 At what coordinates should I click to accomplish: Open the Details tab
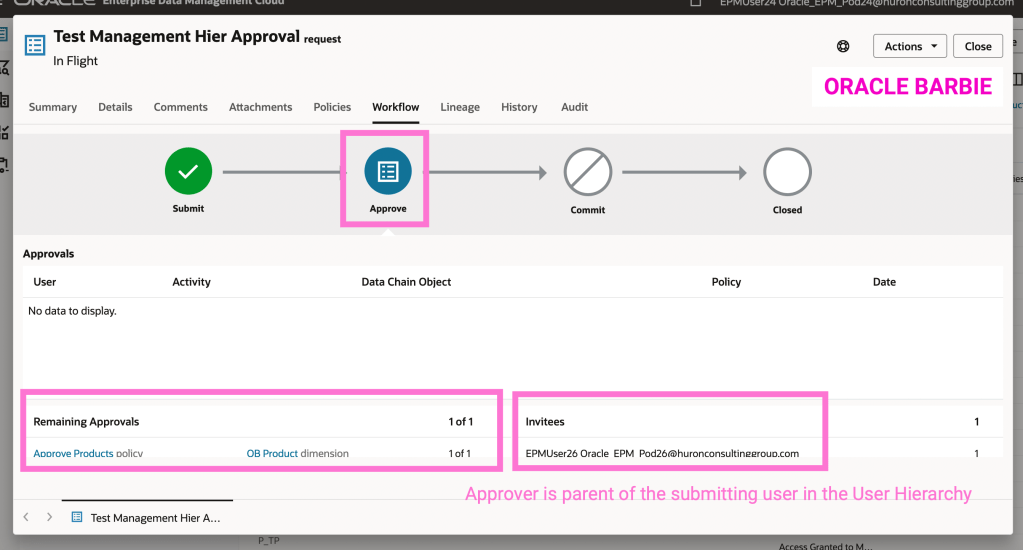pos(115,107)
